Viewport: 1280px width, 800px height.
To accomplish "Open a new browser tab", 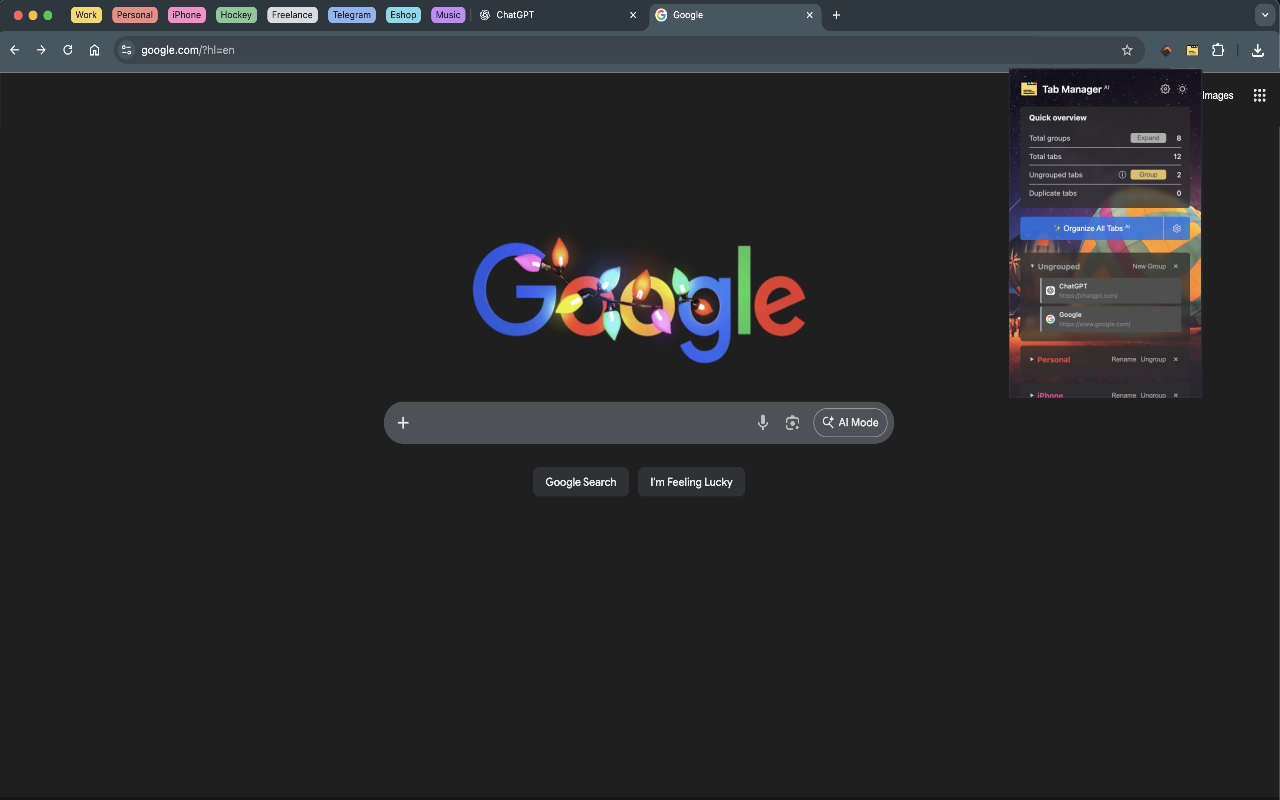I will (x=836, y=15).
